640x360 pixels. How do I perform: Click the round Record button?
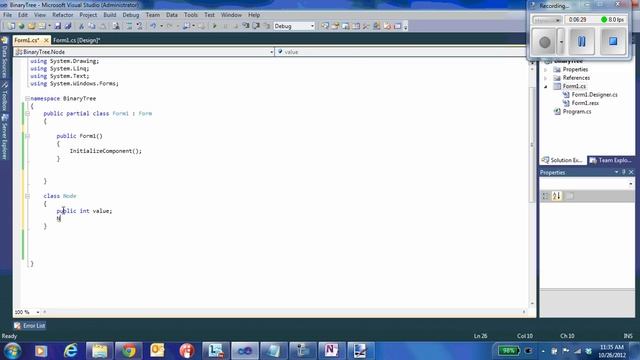pos(544,42)
